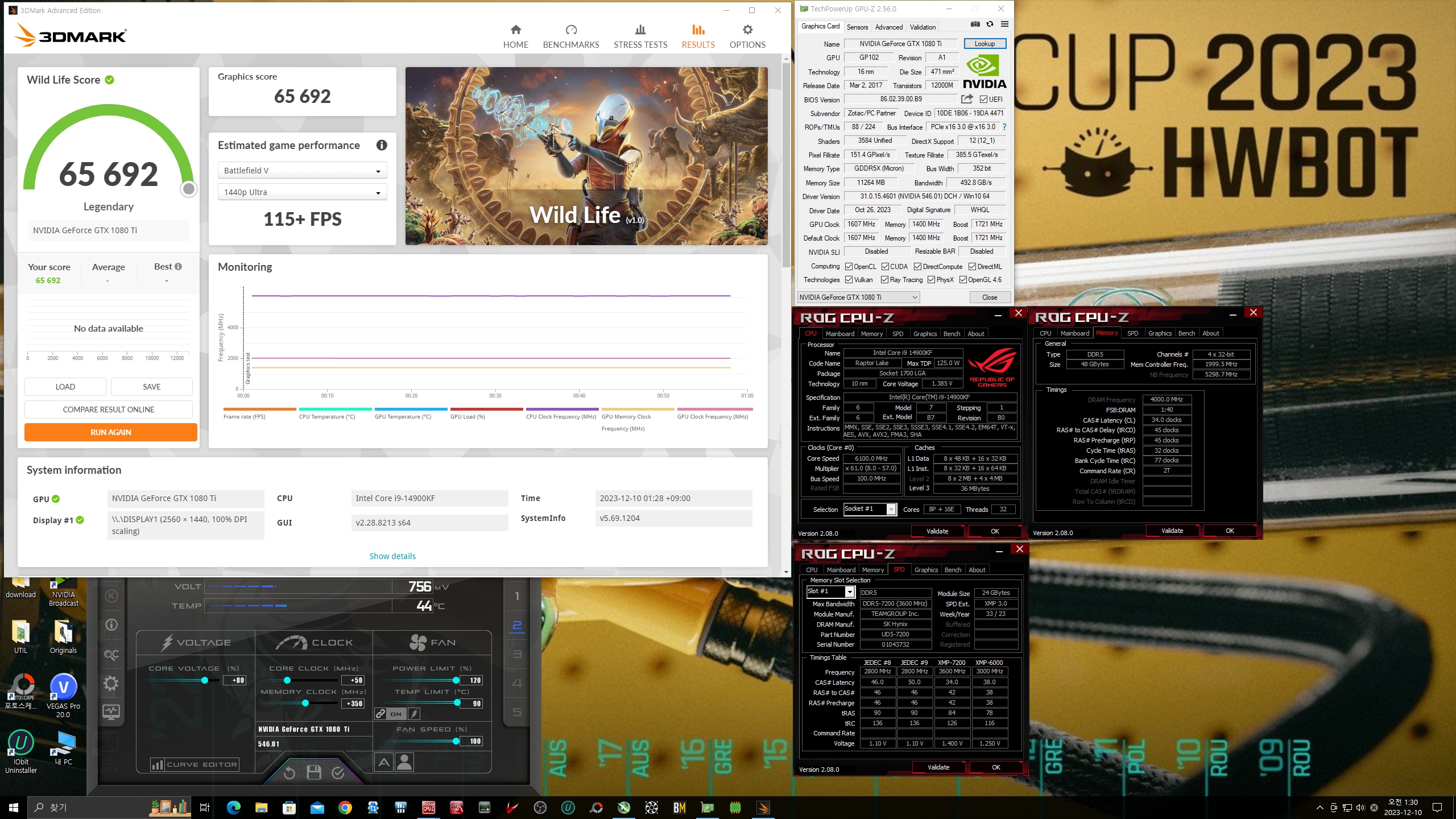Toggle the CUDA checkbox in GPU-Z

(885, 267)
